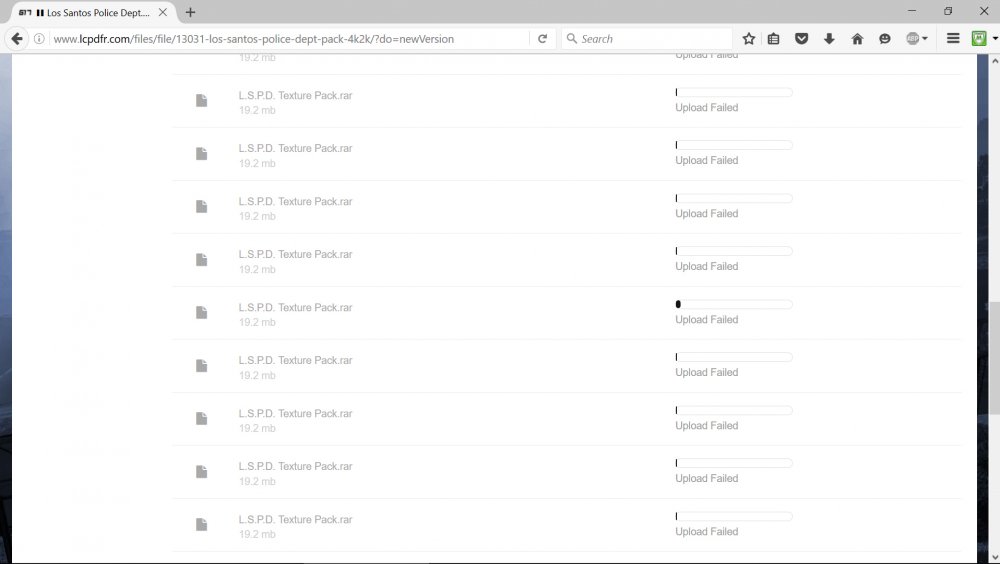Viewport: 1000px width, 564px height.
Task: Restore down the browser window
Action: point(948,11)
